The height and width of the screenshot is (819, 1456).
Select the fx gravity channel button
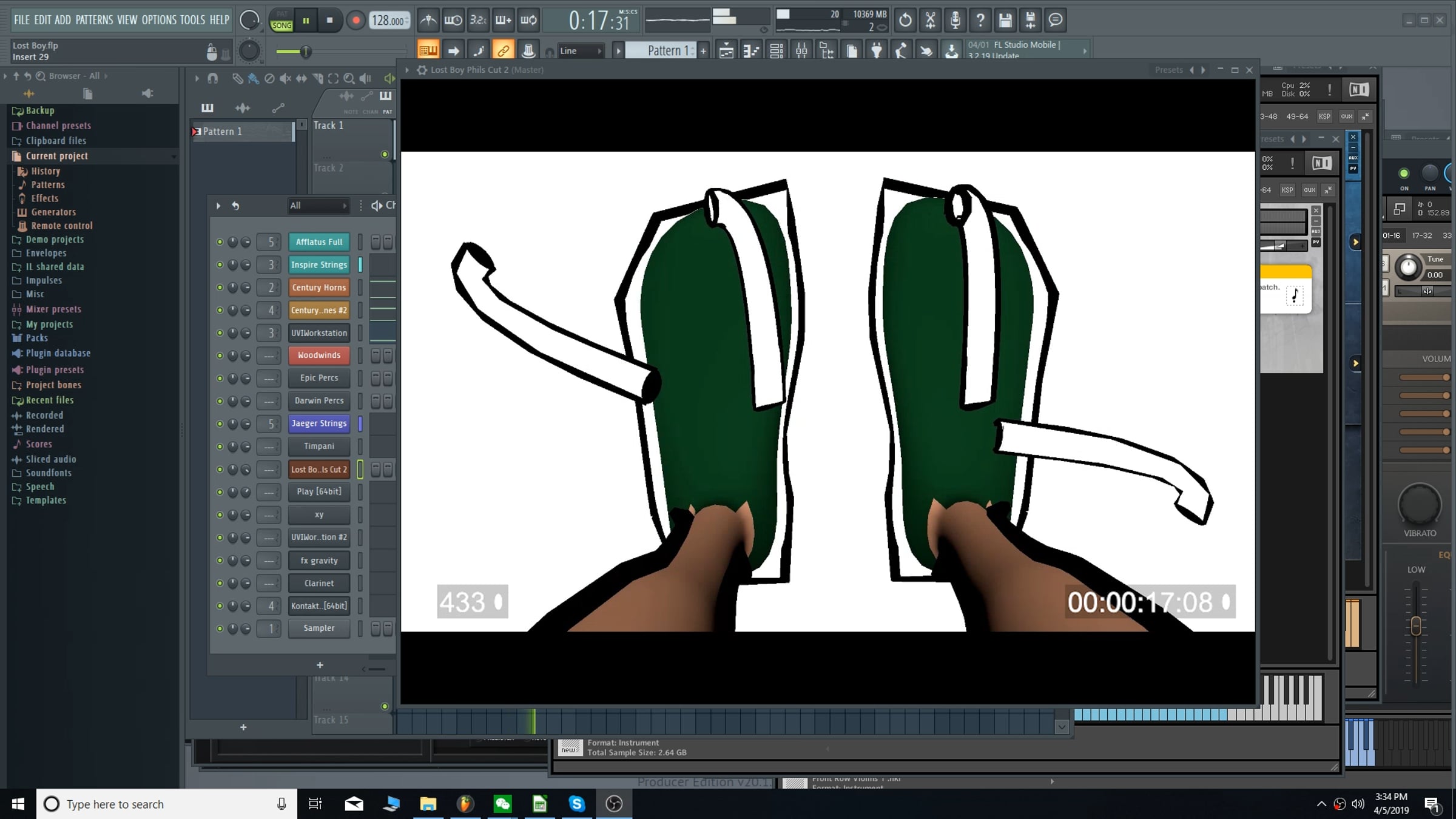[x=319, y=561]
